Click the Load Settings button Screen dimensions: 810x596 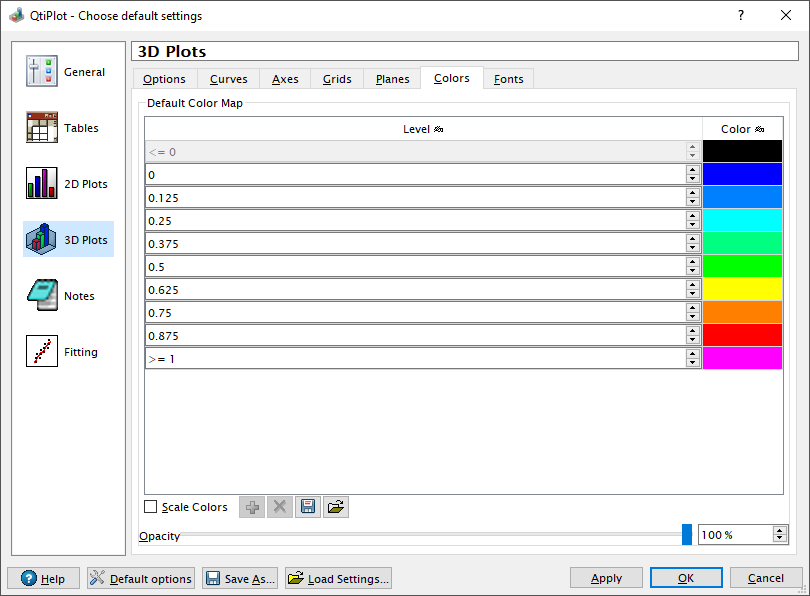pos(338,578)
